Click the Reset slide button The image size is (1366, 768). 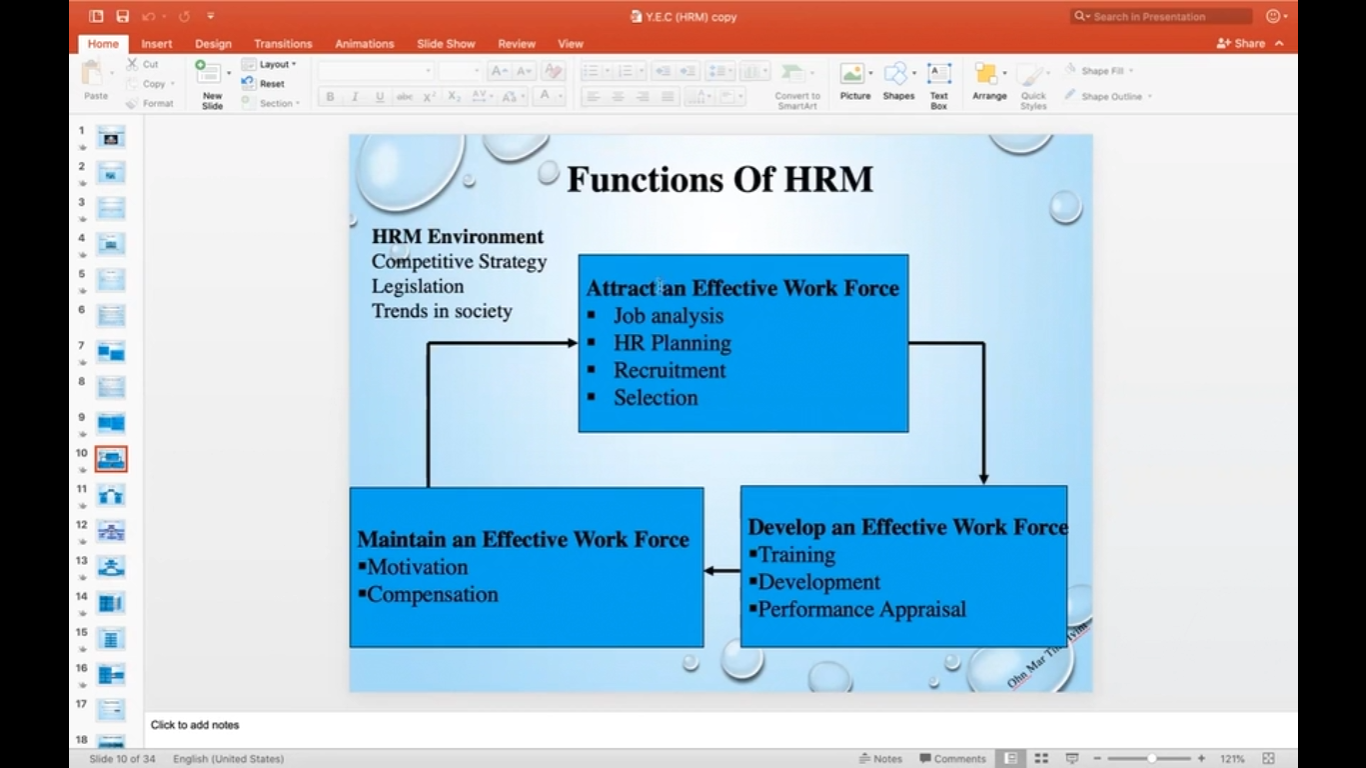[264, 84]
